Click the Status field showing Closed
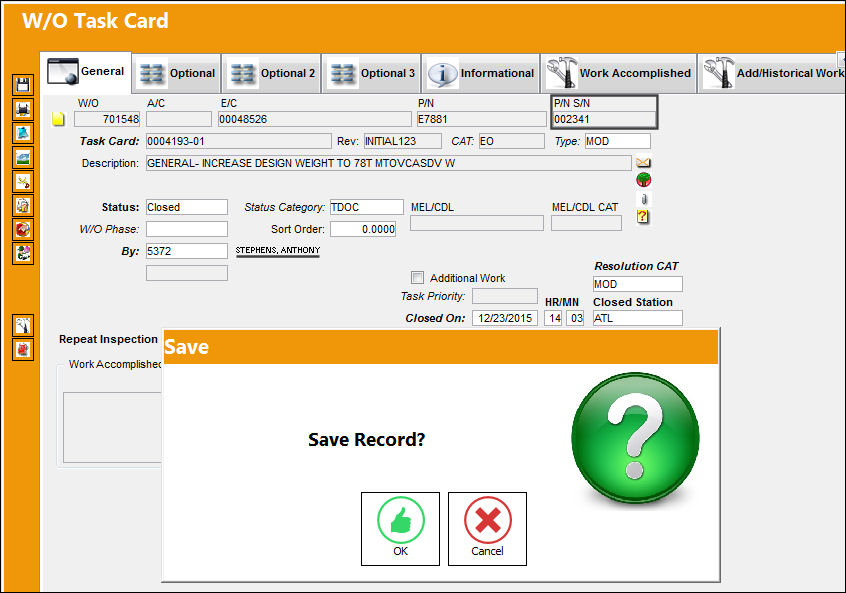The image size is (846, 593). pos(187,207)
